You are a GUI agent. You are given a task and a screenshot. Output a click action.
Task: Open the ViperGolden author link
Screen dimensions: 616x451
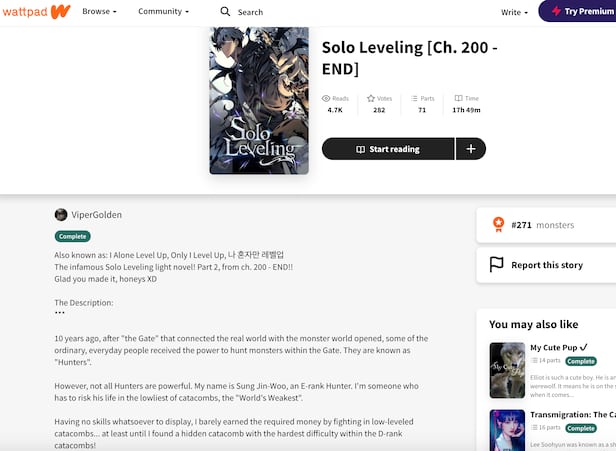tap(97, 214)
